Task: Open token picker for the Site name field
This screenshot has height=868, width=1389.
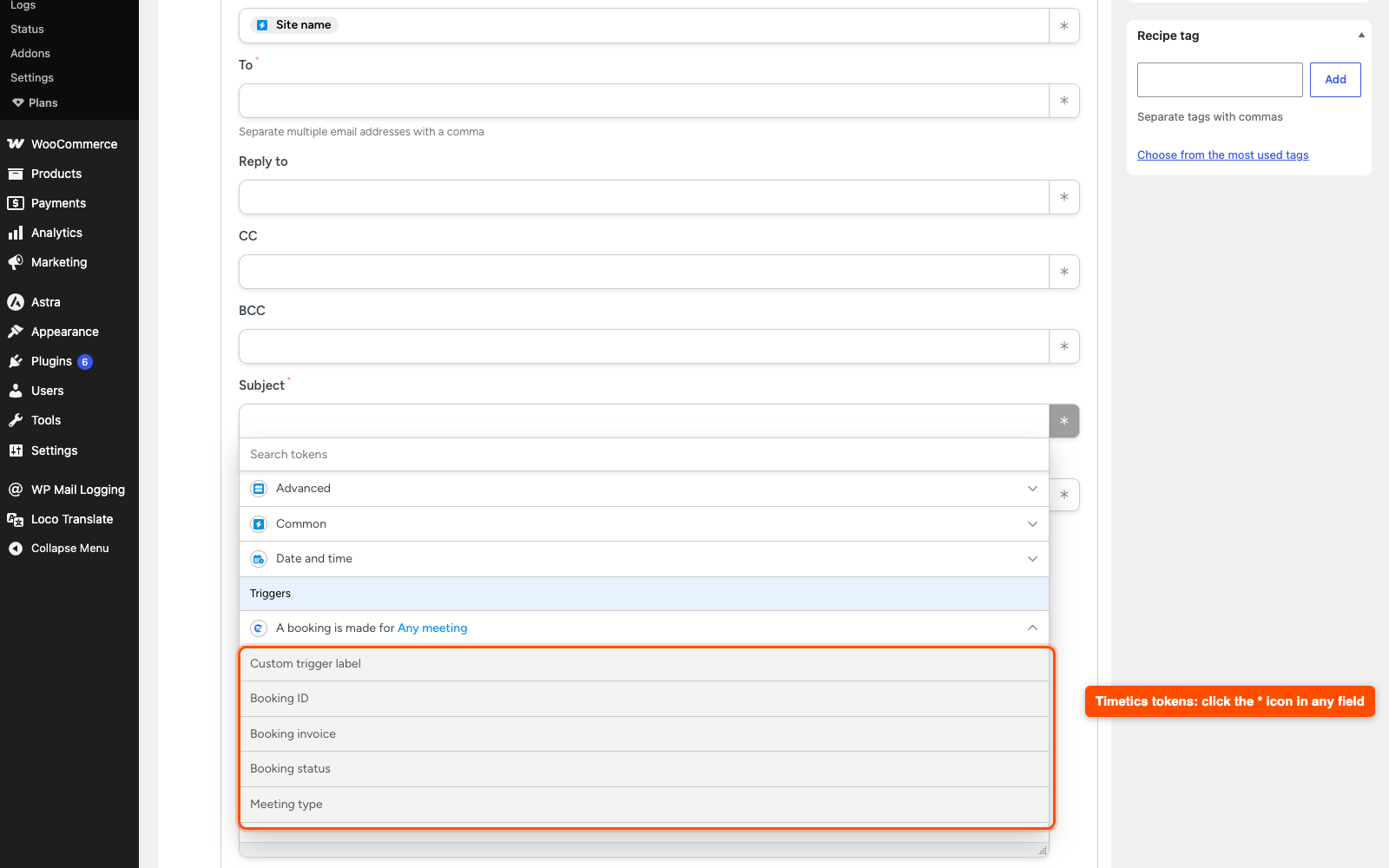Action: click(1064, 26)
